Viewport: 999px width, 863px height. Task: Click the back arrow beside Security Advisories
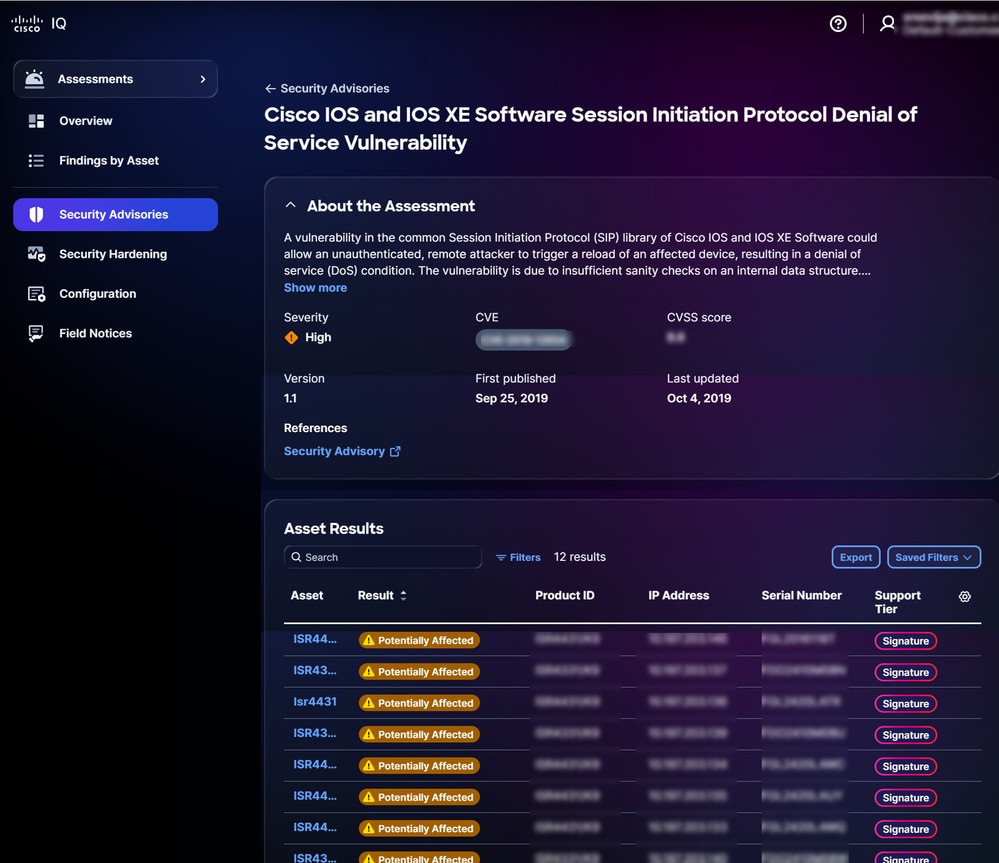pos(270,89)
